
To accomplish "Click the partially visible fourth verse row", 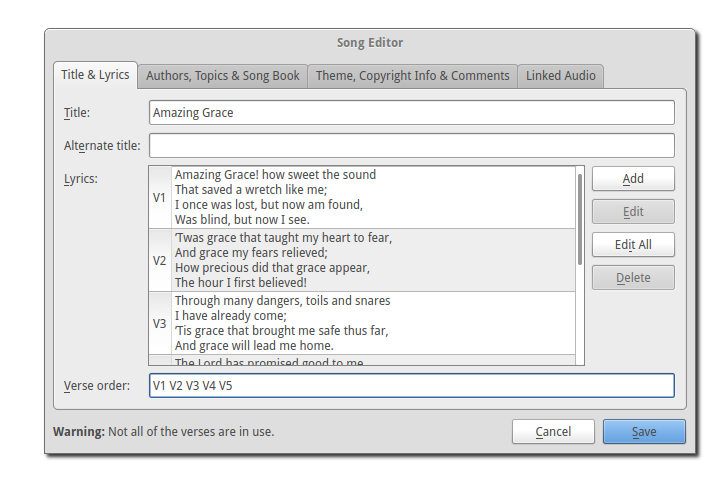I will pyautogui.click(x=372, y=361).
